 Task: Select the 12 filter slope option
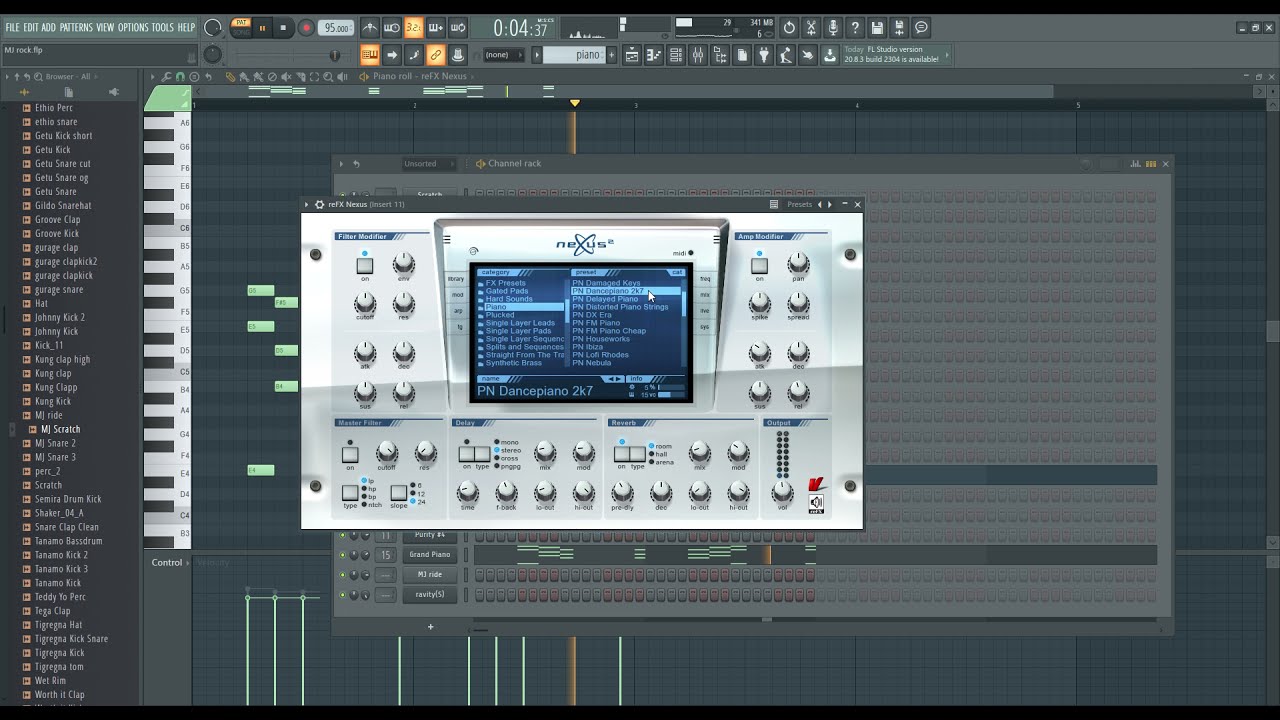point(418,493)
